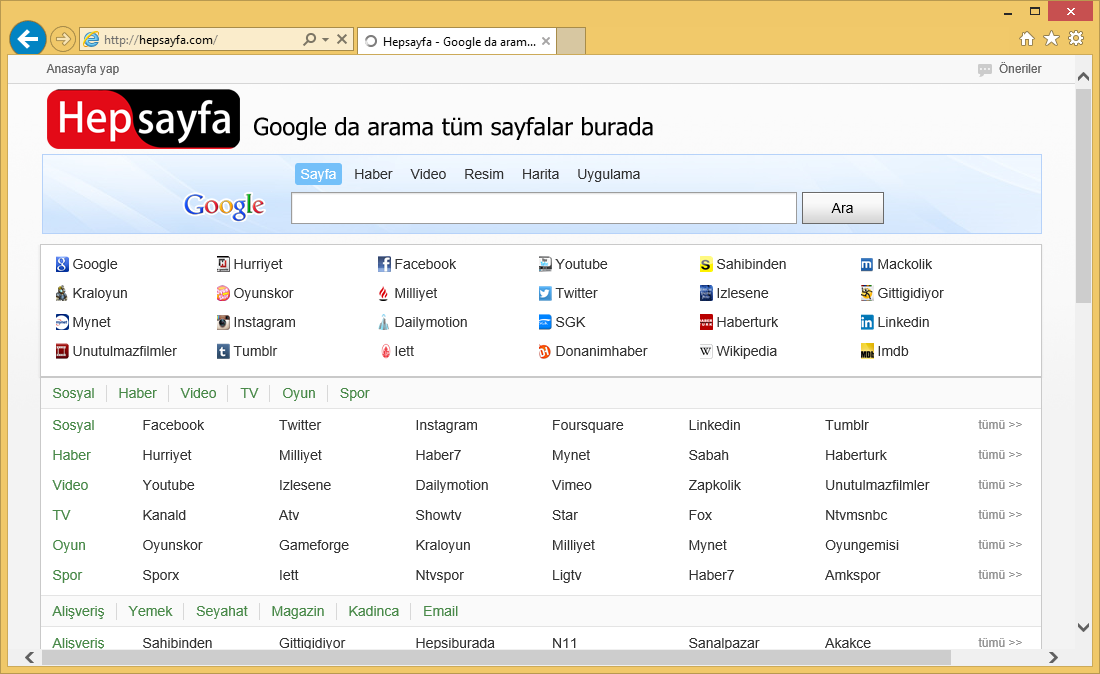1100x674 pixels.
Task: Open Imdb from the shortcut list
Action: click(866, 351)
